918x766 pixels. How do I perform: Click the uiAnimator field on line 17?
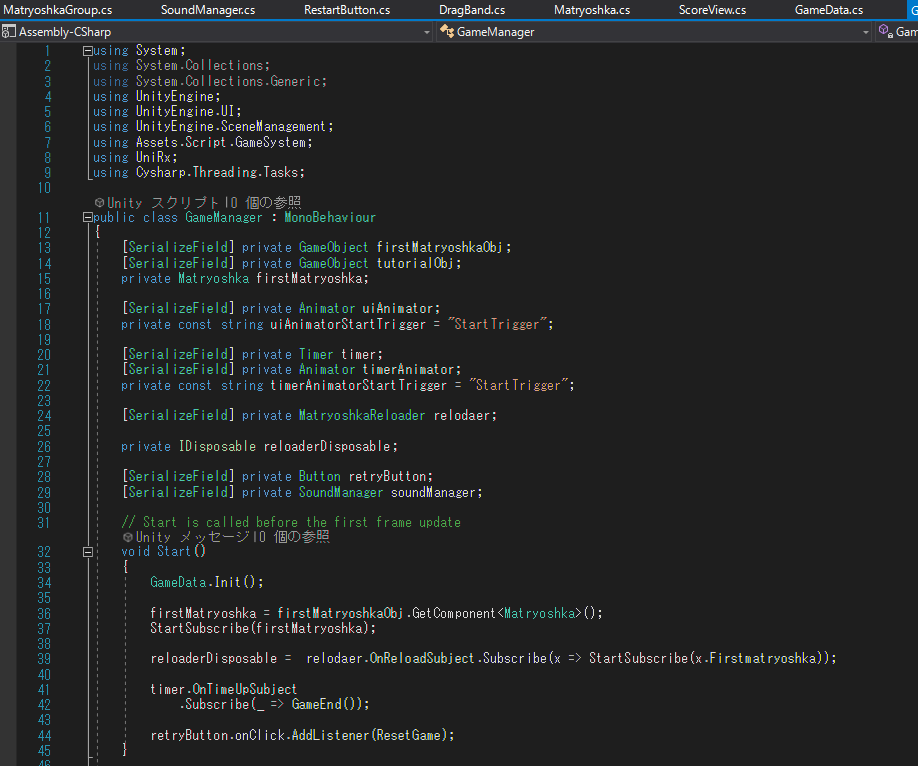(398, 309)
